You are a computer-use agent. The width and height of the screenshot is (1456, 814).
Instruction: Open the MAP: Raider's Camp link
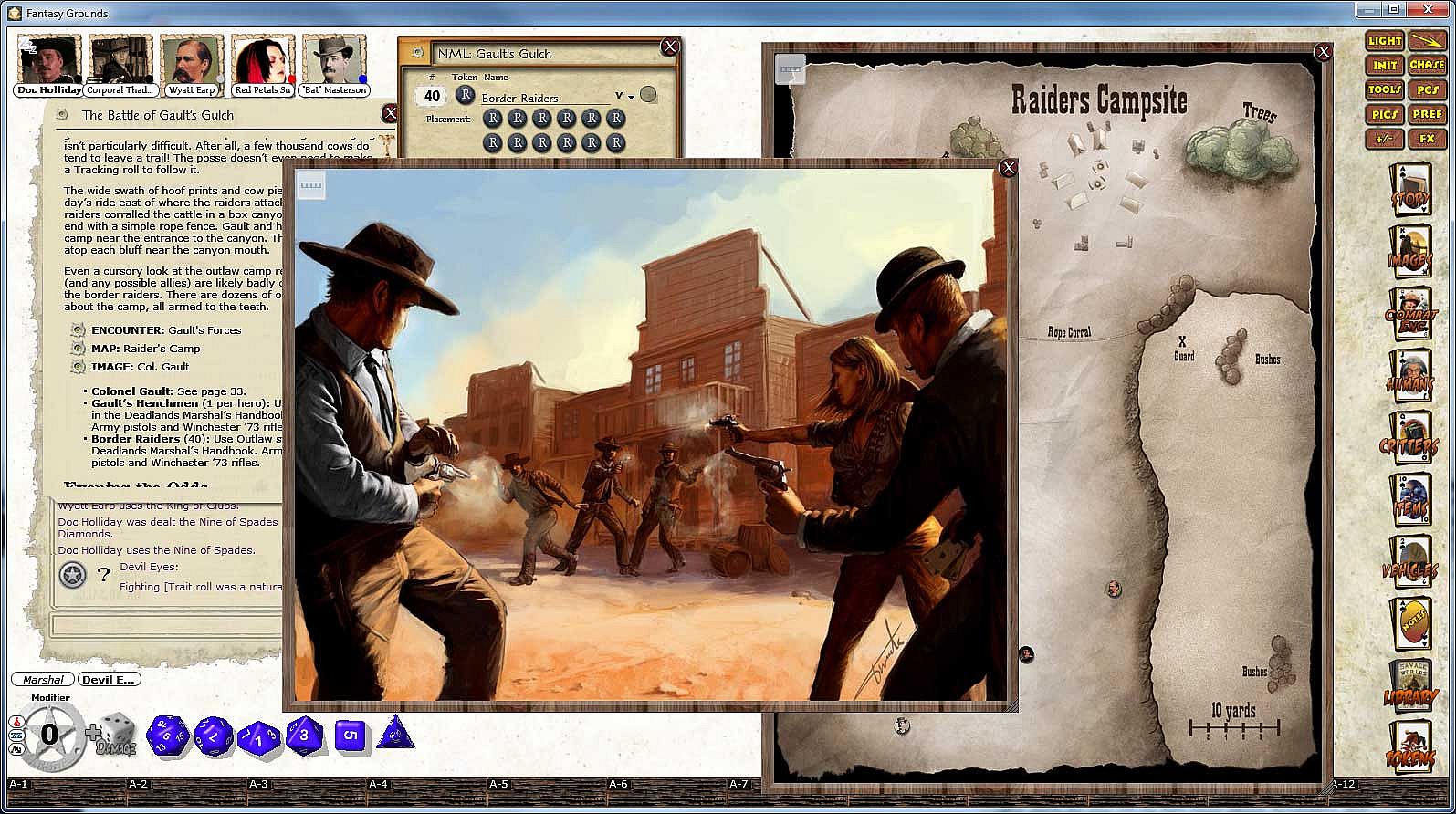click(x=145, y=349)
